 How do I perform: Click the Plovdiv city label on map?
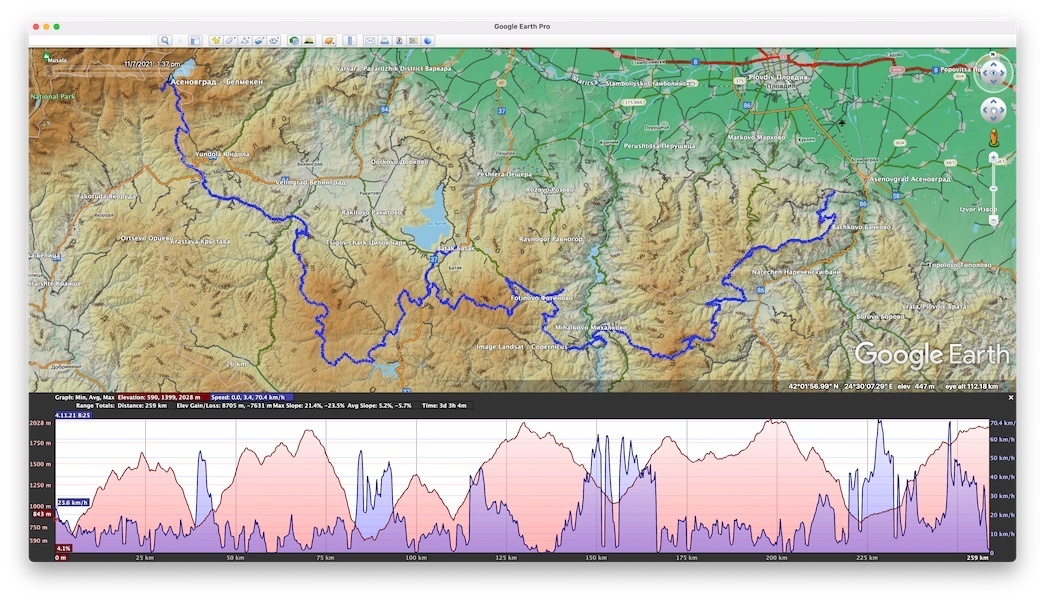[780, 77]
